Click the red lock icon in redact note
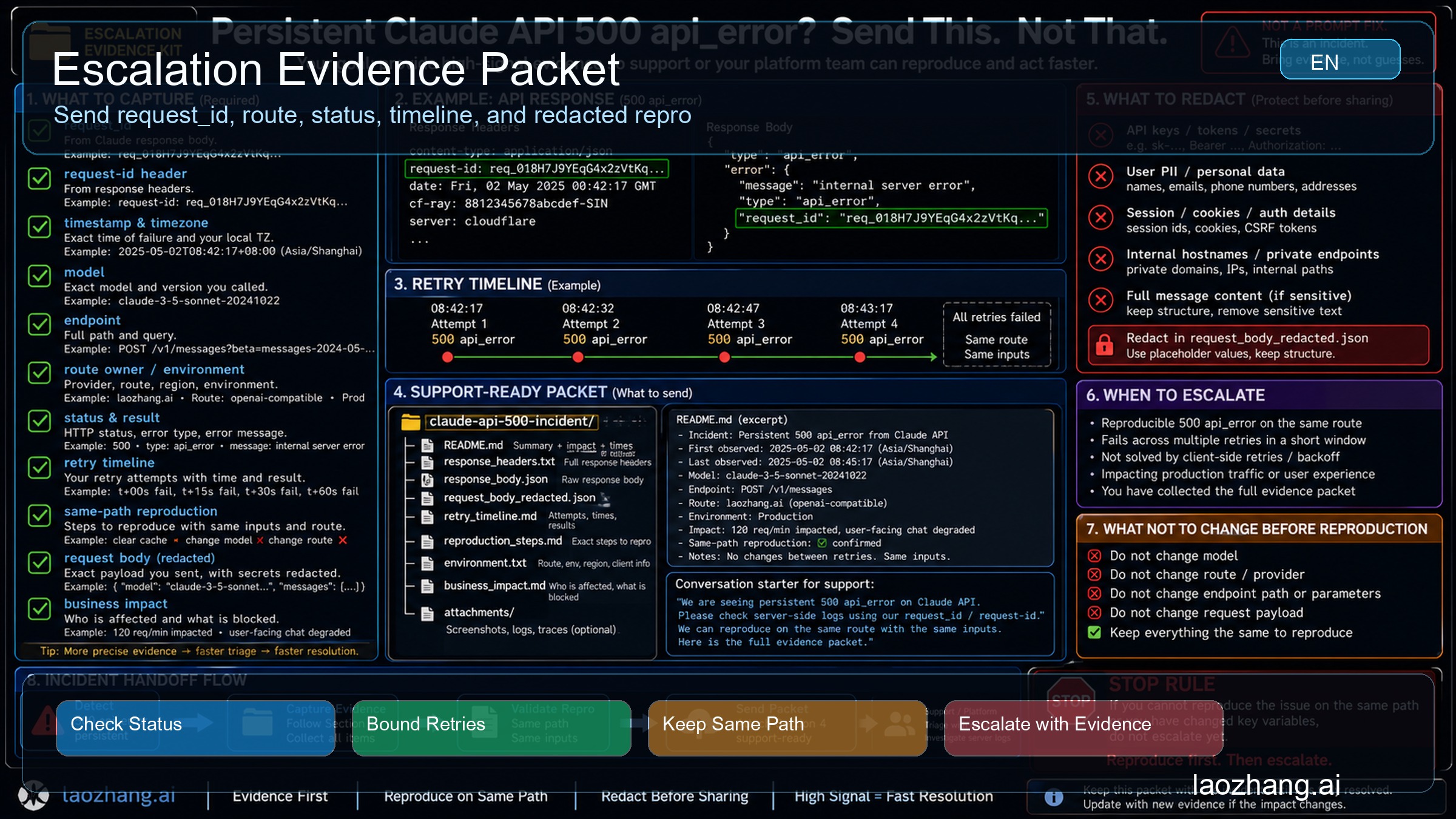Viewport: 1456px width, 819px height. point(1105,345)
